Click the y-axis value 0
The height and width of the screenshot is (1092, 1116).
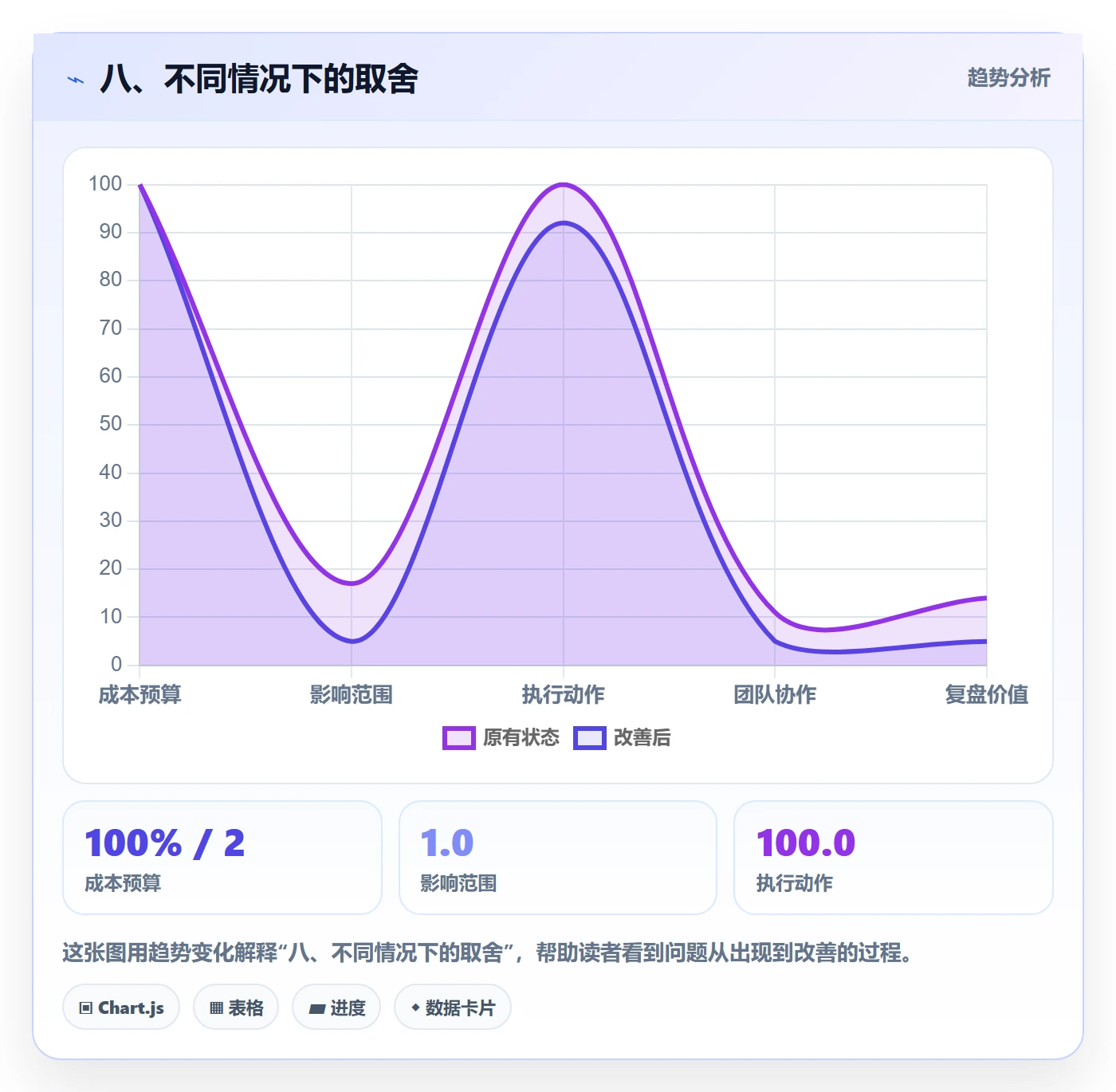[116, 665]
